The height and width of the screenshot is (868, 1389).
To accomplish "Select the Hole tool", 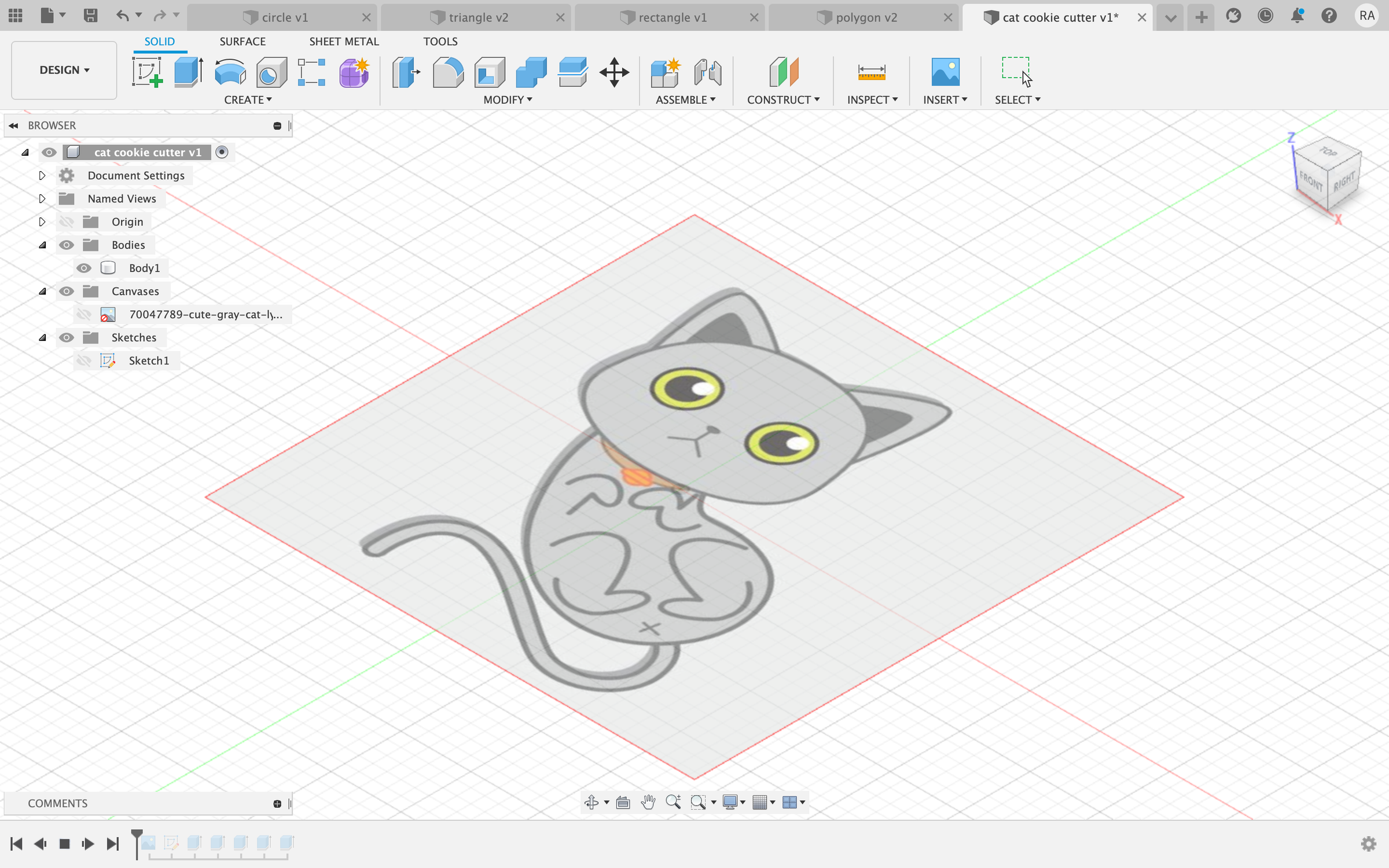I will [x=271, y=72].
